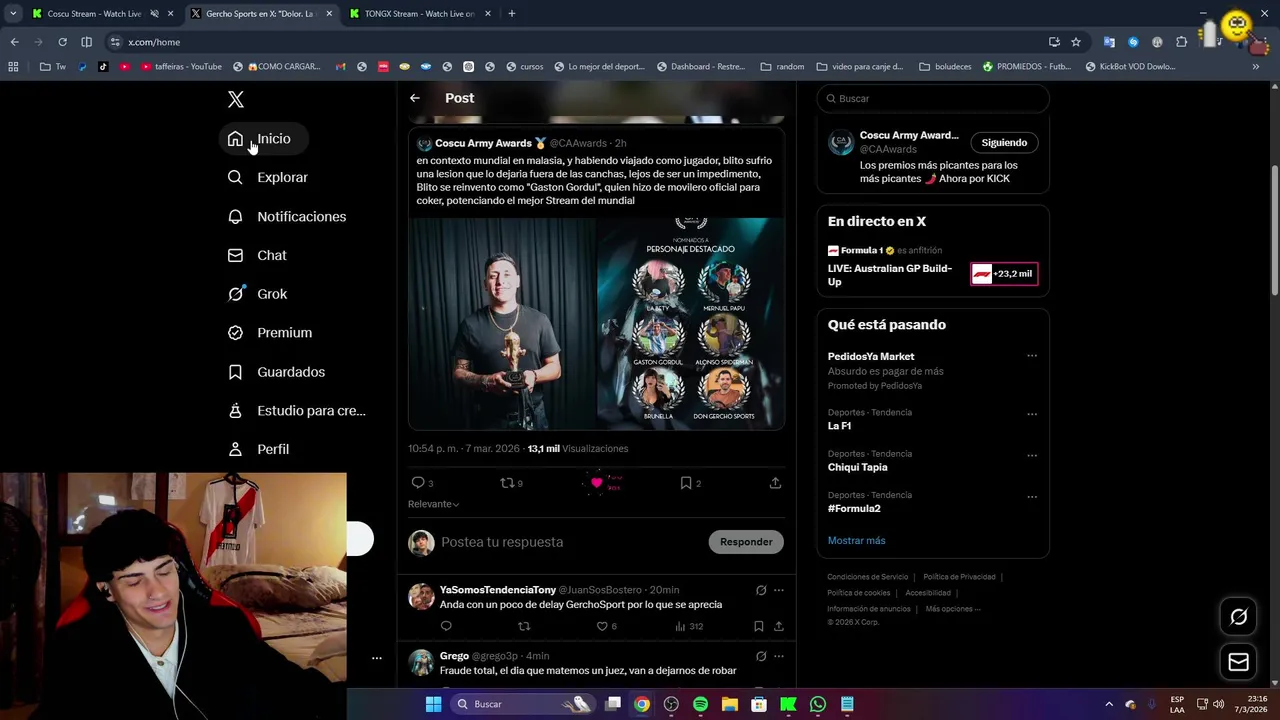Image resolution: width=1280 pixels, height=720 pixels.
Task: Click the X logo in sidebar
Action: [x=236, y=99]
